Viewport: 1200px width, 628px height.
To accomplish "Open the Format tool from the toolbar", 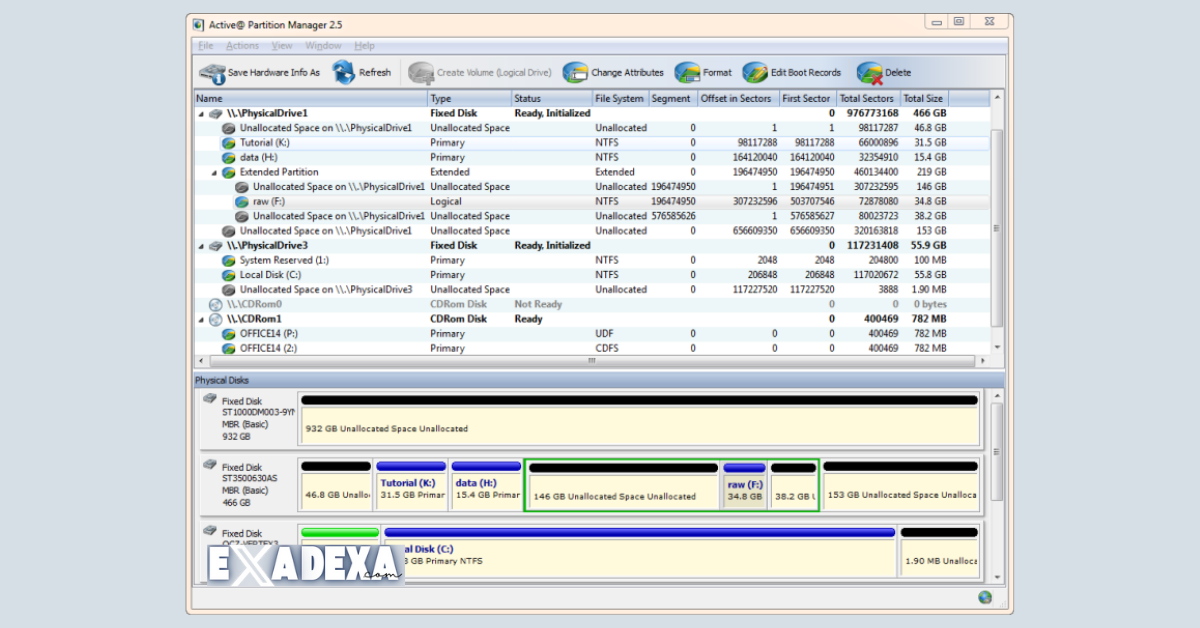I will (685, 72).
